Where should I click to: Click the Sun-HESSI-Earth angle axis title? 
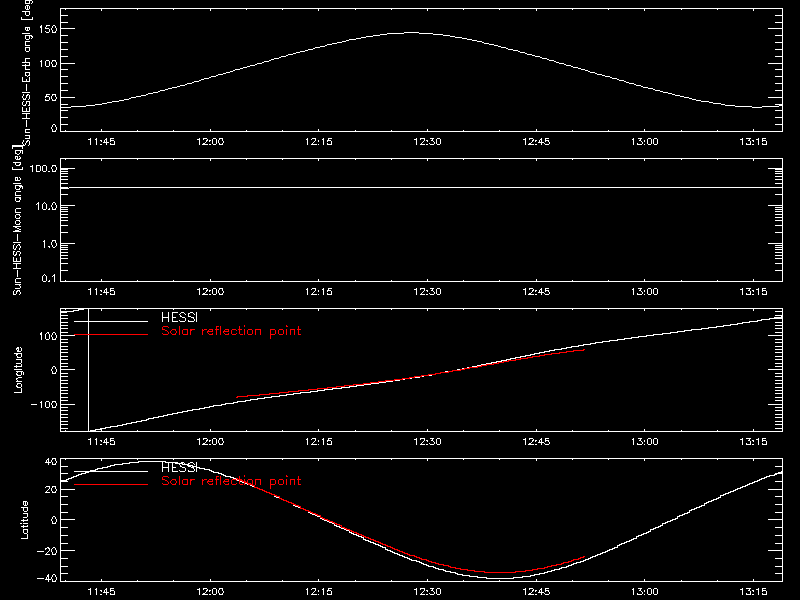[x=27, y=72]
